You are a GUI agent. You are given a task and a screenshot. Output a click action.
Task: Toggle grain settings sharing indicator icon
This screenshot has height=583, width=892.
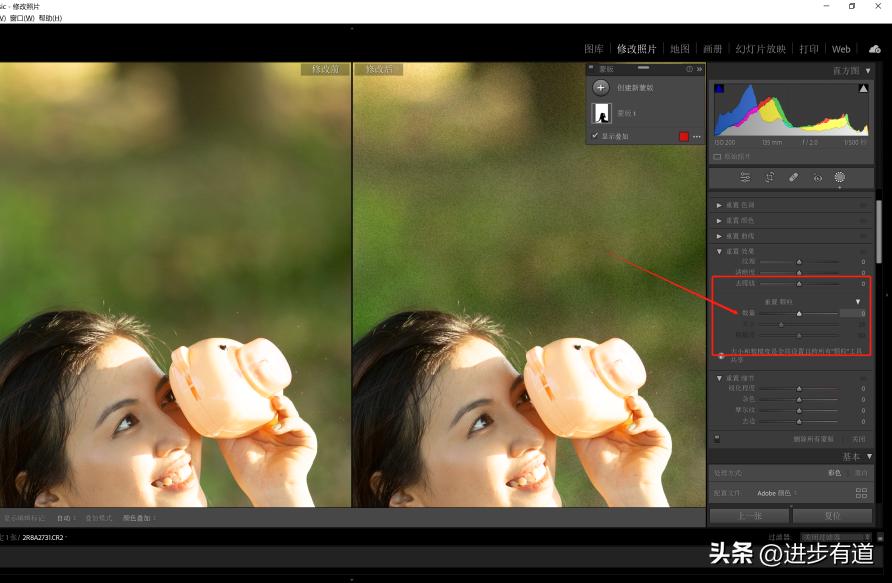pos(721,356)
